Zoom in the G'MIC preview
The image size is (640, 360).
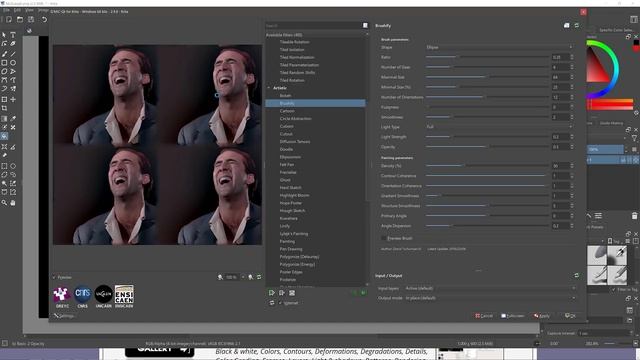click(x=251, y=277)
